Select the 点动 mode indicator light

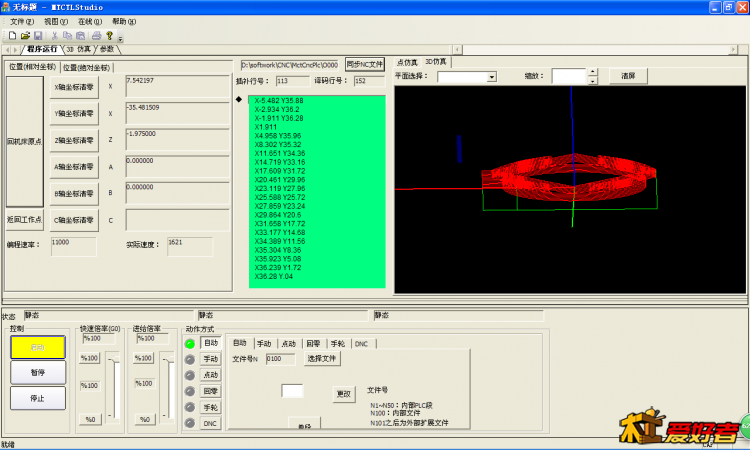coord(190,375)
